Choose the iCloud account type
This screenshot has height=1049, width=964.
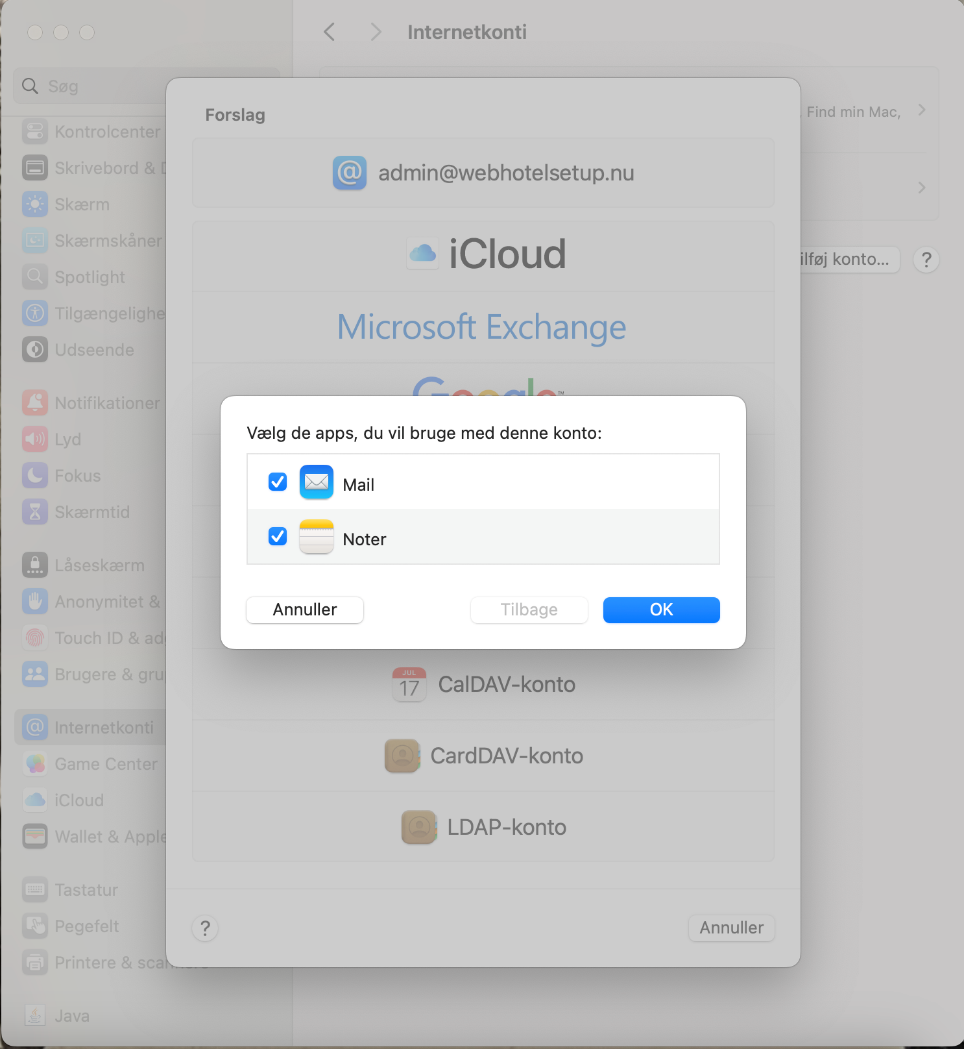point(483,255)
